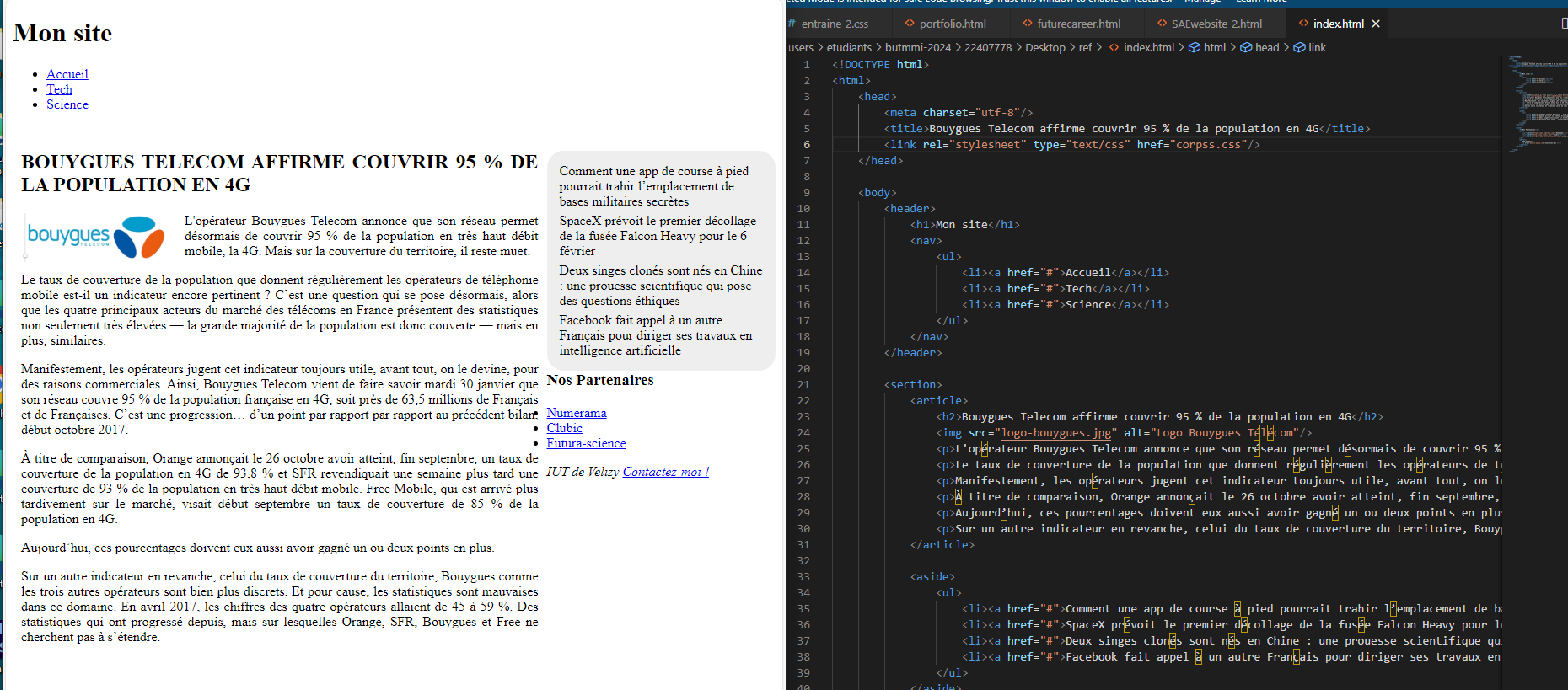Click the paragraph starting 'Aujourd'hui, ces pourcentages'
This screenshot has height=690, width=1568.
point(258,548)
